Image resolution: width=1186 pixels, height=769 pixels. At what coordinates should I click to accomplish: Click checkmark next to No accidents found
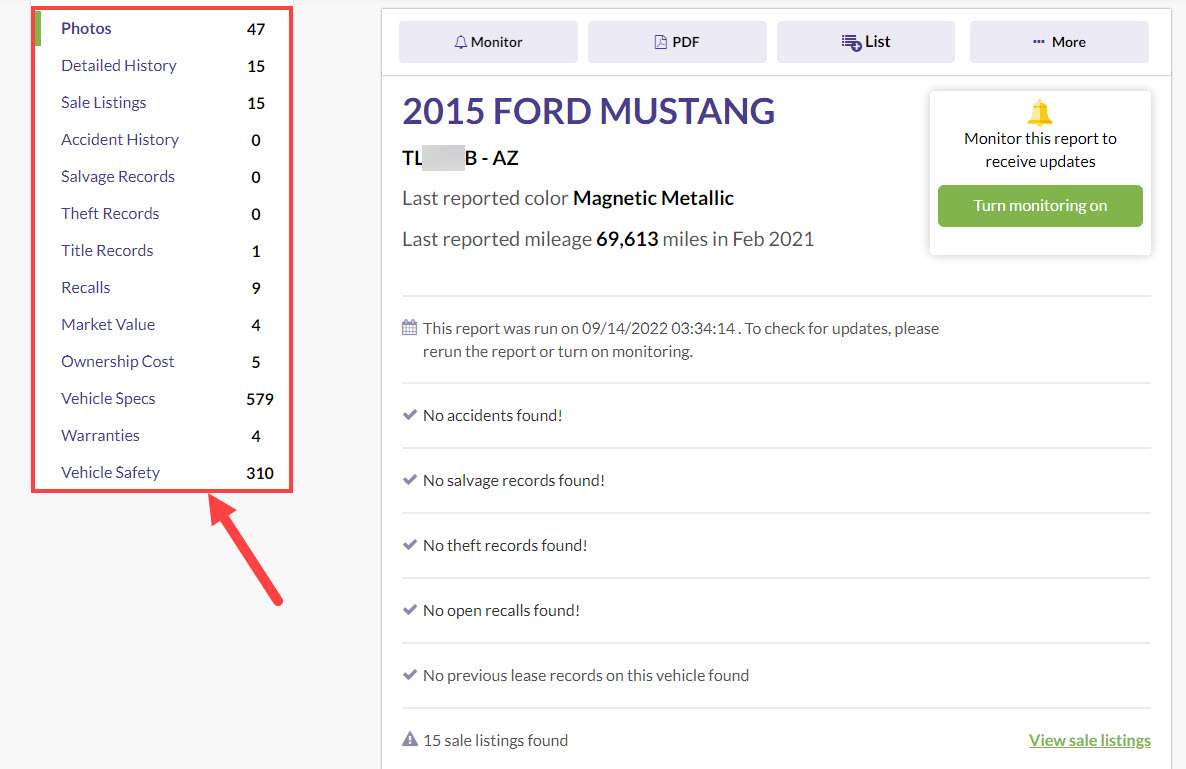(410, 414)
